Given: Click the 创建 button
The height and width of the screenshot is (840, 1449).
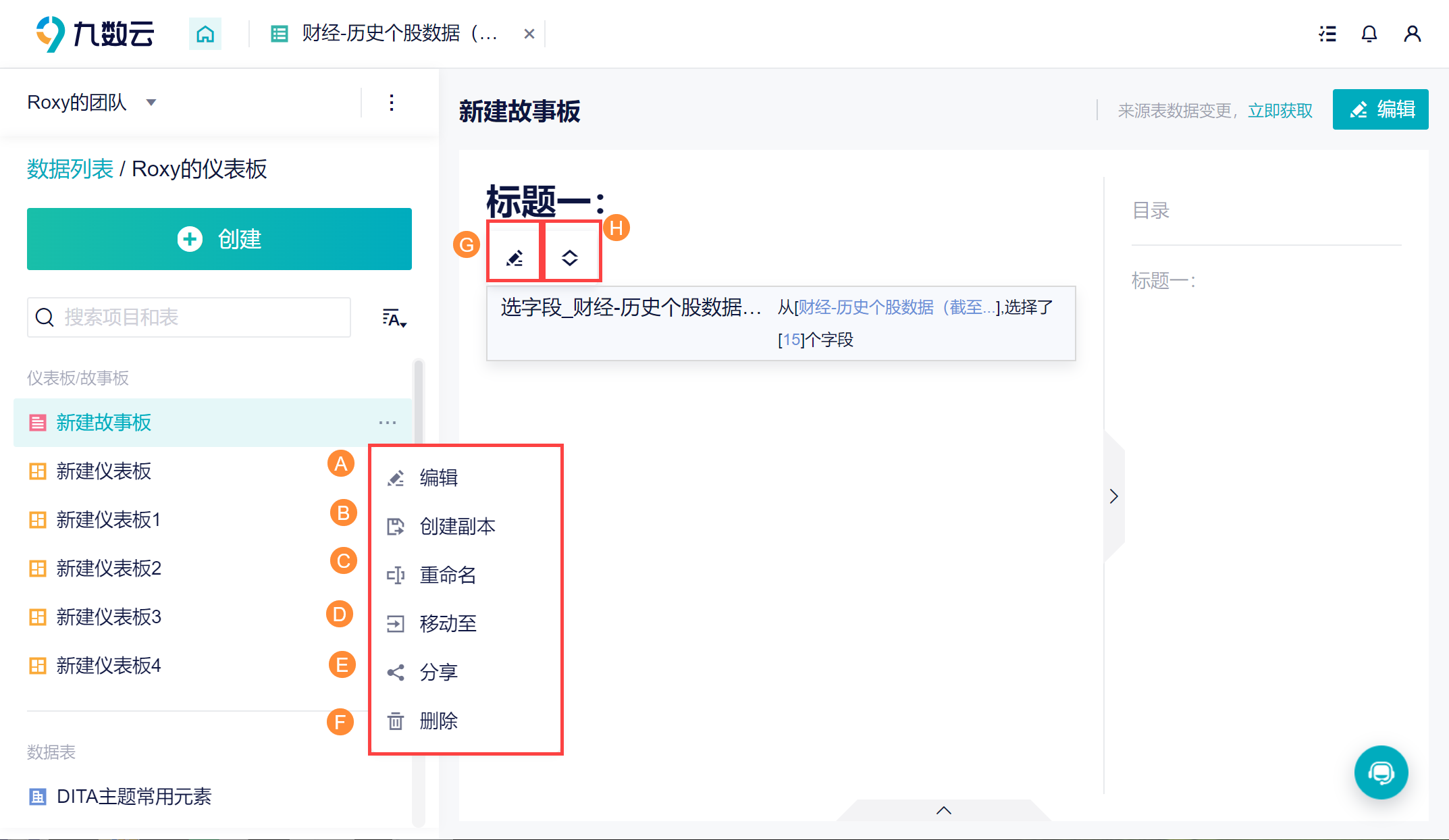Looking at the screenshot, I should tap(219, 239).
